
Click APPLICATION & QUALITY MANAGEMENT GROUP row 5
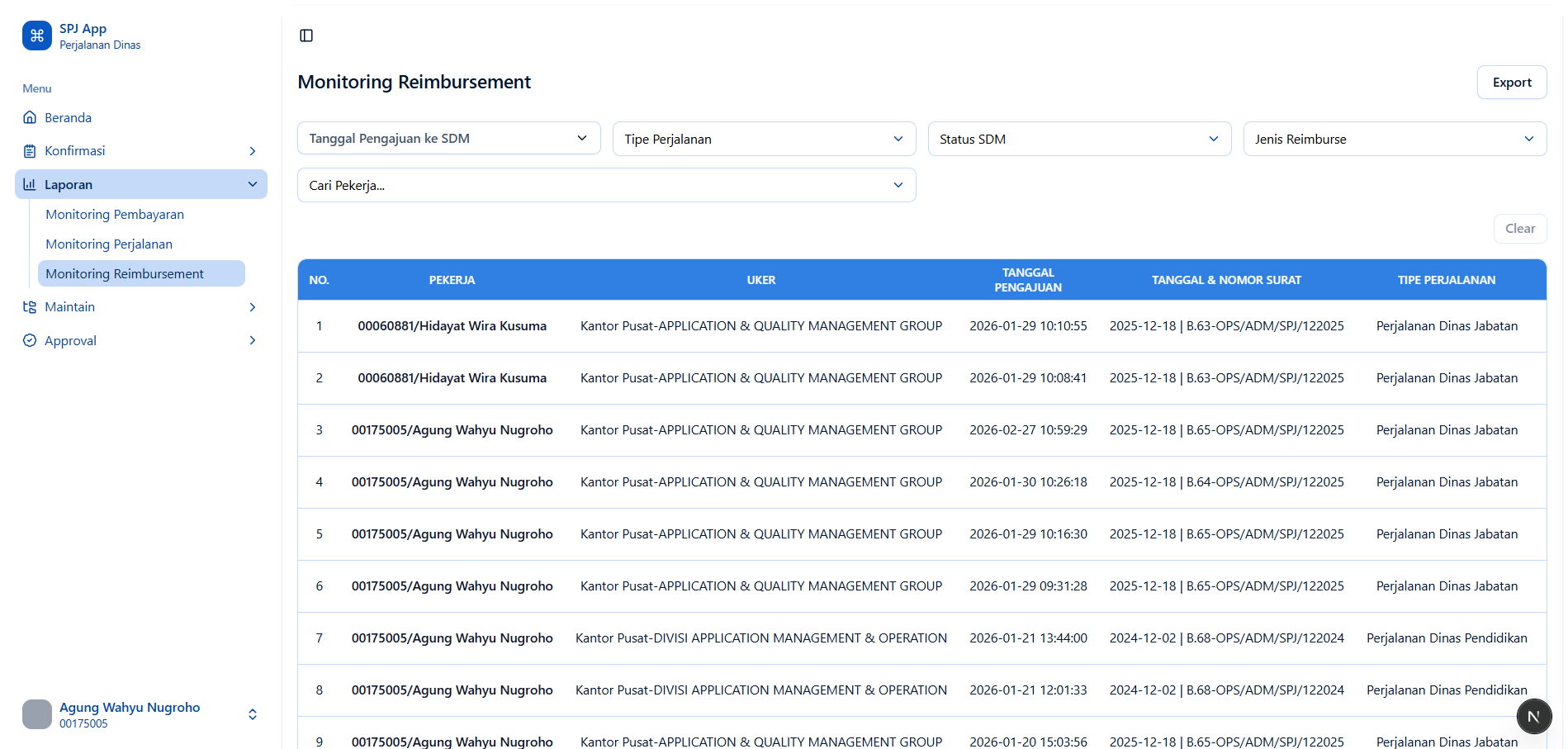[761, 534]
